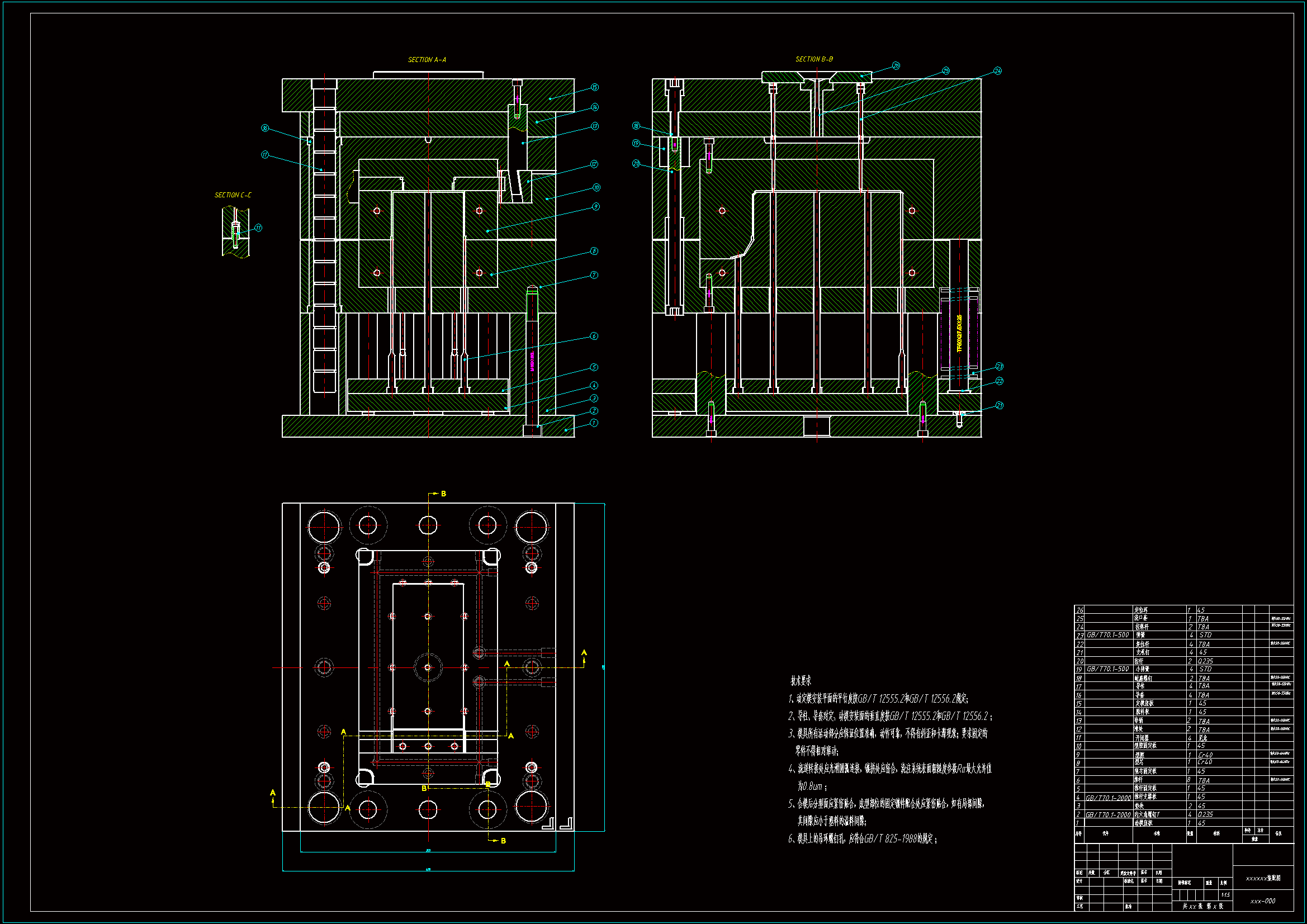The image size is (1307, 924).
Task: Click the Q235 material cell in row 20
Action: pos(1205,661)
